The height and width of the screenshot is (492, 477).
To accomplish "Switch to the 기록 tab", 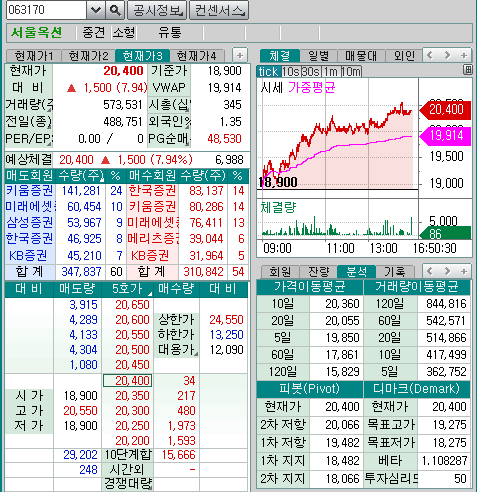I will [395, 272].
